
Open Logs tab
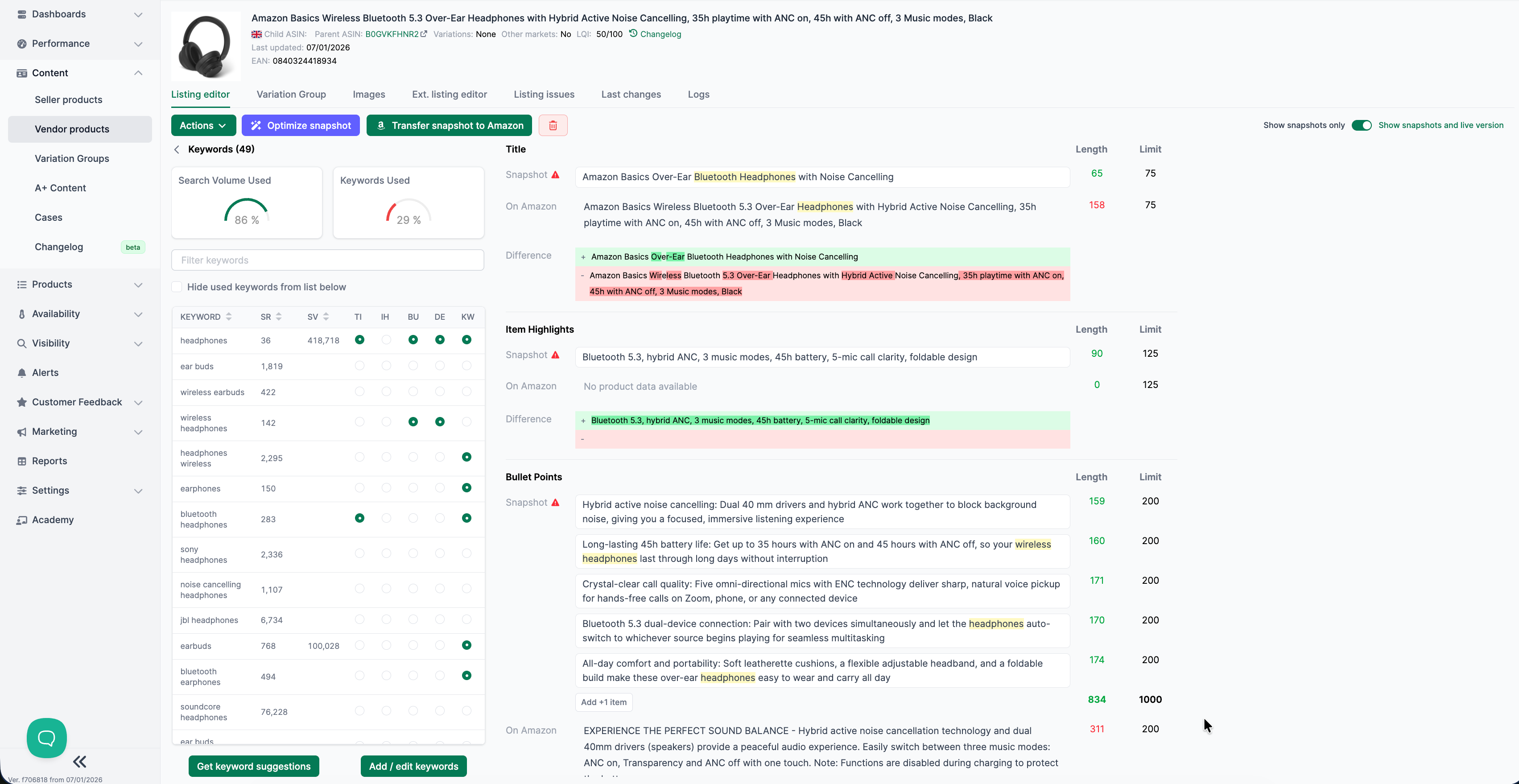(699, 94)
